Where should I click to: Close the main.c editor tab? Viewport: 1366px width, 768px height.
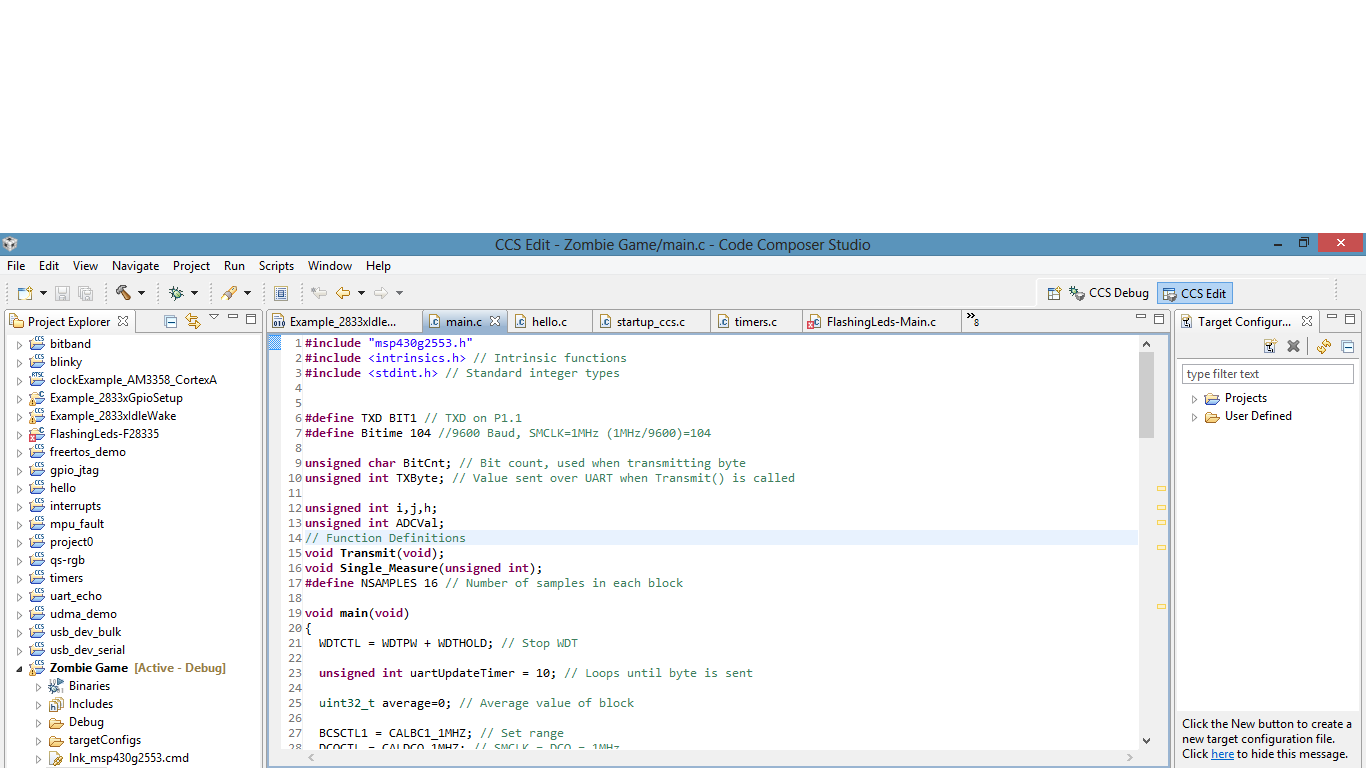tap(494, 321)
